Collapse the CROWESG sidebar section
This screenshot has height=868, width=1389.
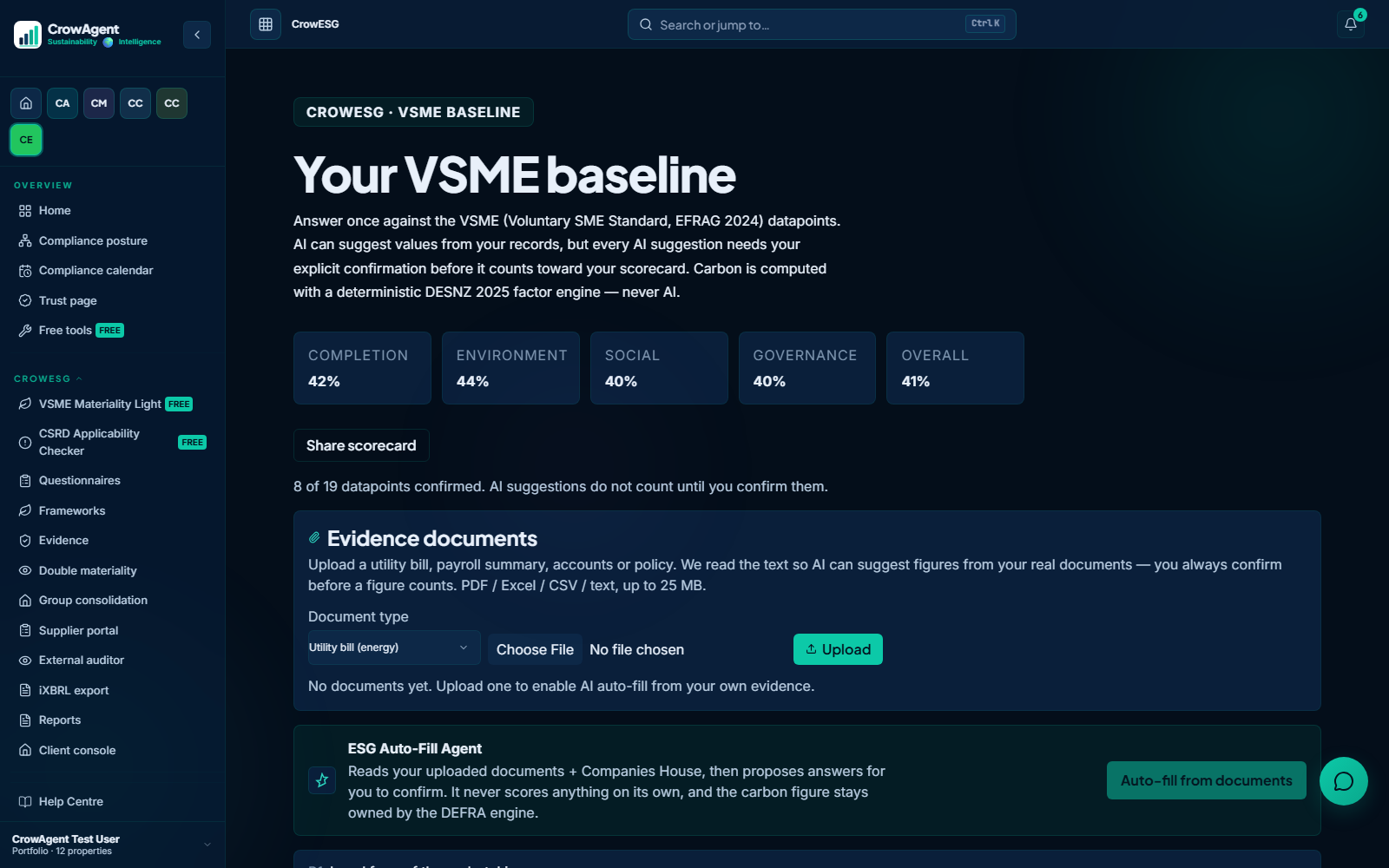[x=48, y=378]
